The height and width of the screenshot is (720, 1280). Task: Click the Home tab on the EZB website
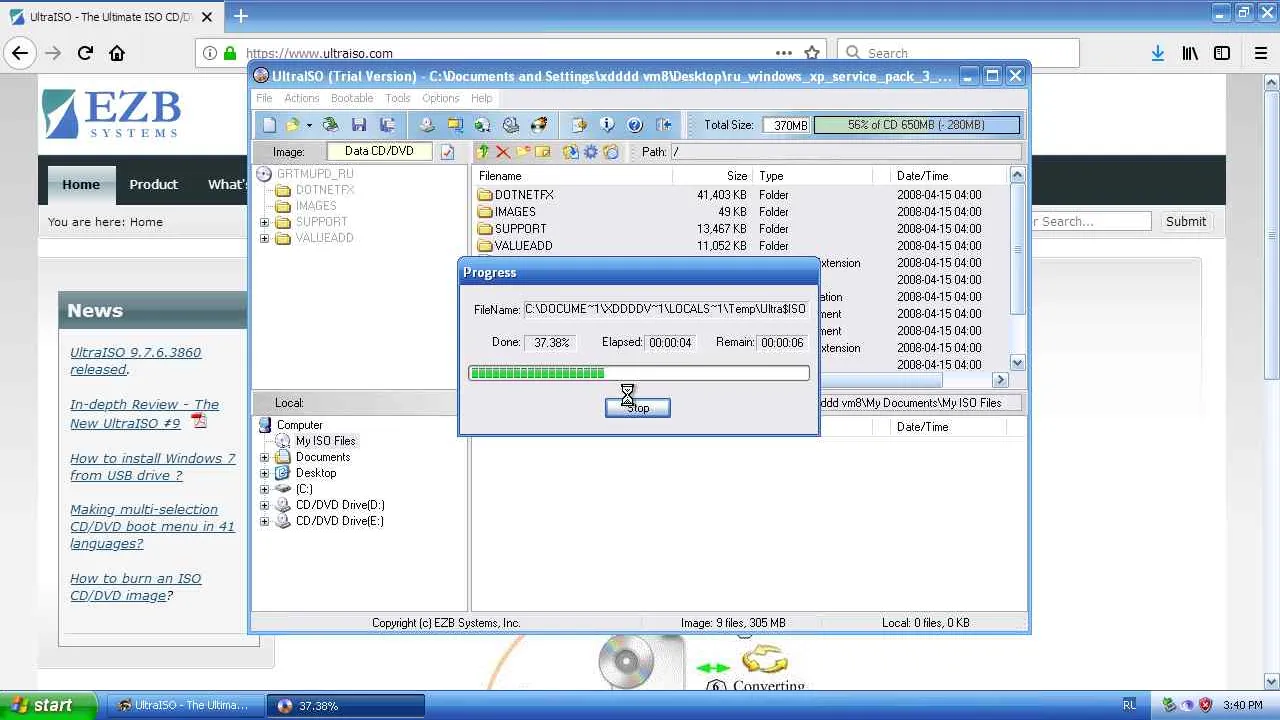(81, 184)
